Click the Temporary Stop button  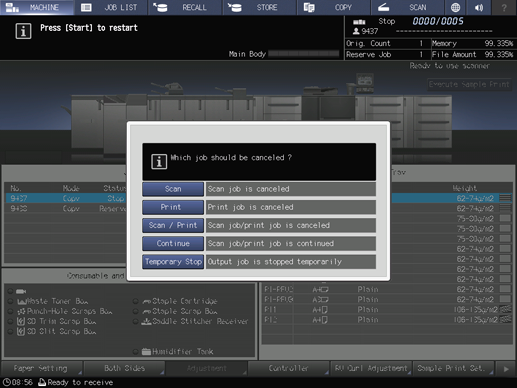[x=173, y=262]
